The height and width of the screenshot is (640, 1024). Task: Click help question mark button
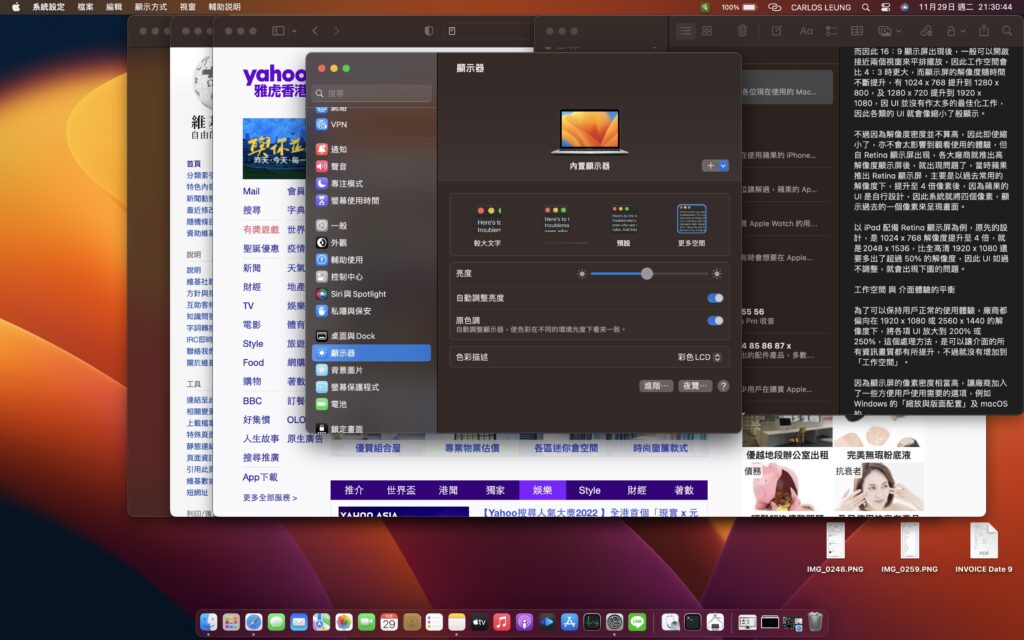723,386
